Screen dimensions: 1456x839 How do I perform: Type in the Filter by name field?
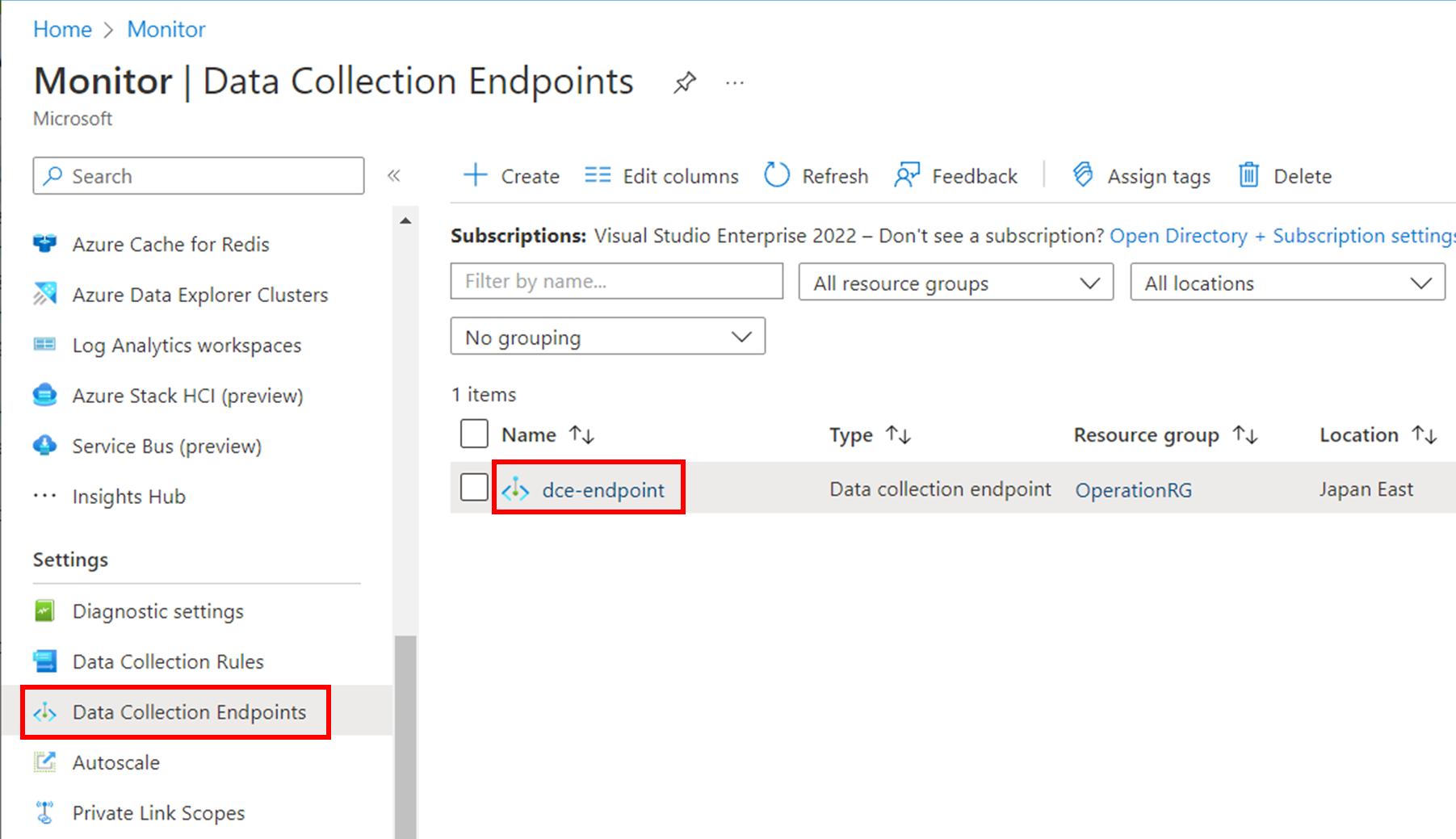(615, 281)
